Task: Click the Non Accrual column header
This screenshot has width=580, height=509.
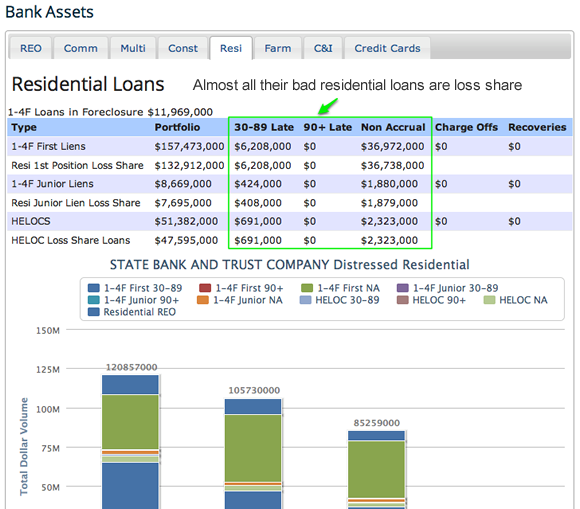Action: pos(393,127)
